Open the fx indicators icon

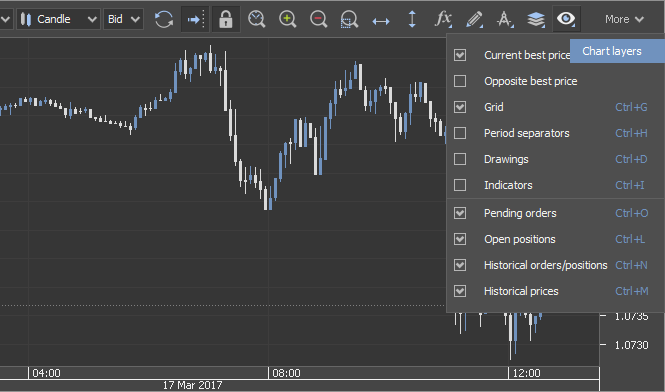[444, 19]
